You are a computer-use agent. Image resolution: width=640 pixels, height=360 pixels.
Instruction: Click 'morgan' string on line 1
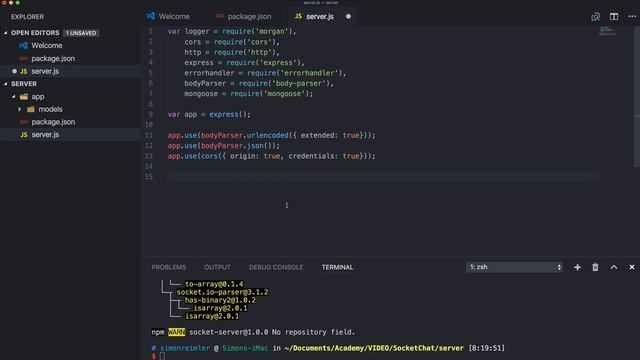tap(272, 31)
